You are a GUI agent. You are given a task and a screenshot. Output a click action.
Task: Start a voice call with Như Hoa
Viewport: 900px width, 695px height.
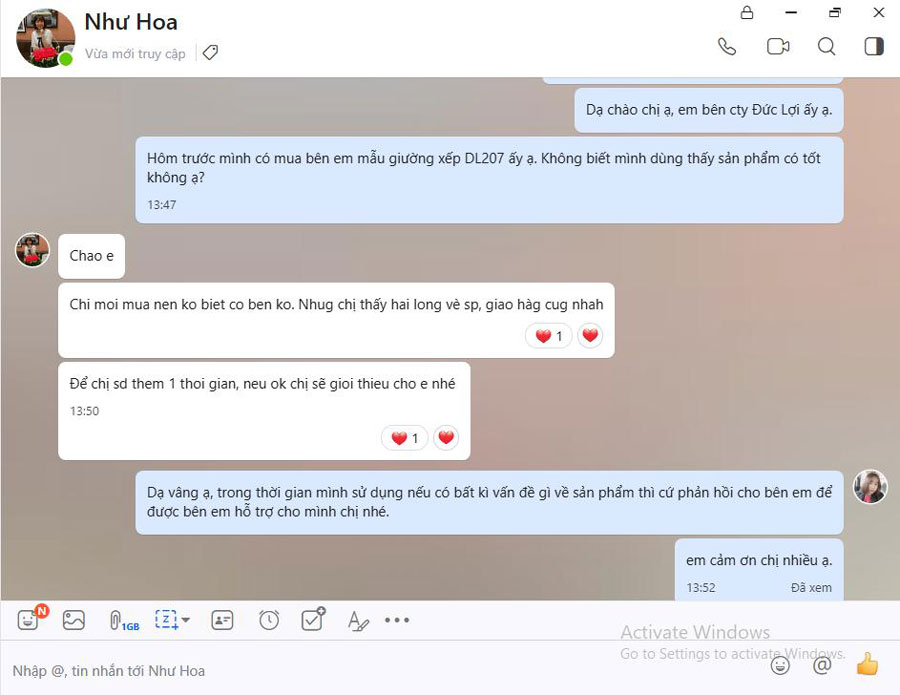[727, 46]
